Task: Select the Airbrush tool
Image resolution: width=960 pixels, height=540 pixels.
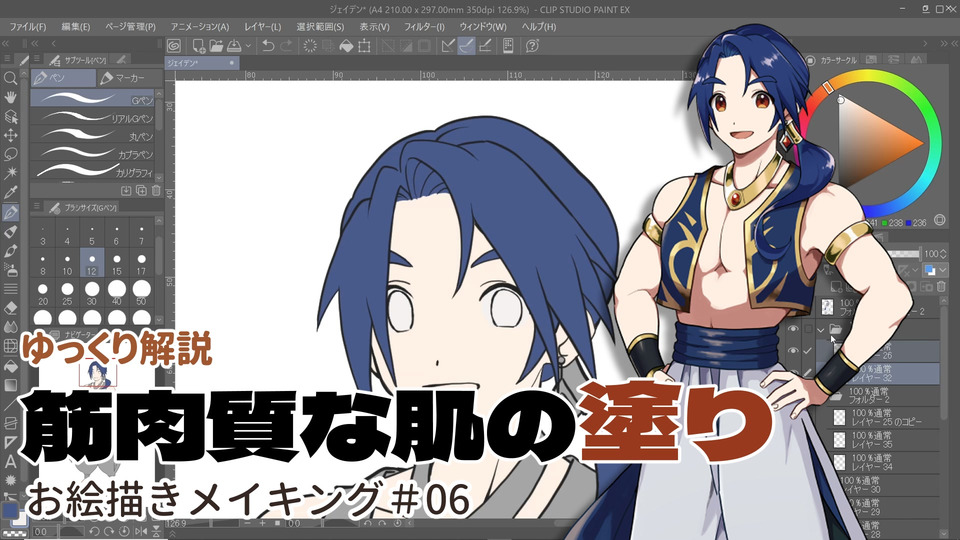Action: pos(10,269)
